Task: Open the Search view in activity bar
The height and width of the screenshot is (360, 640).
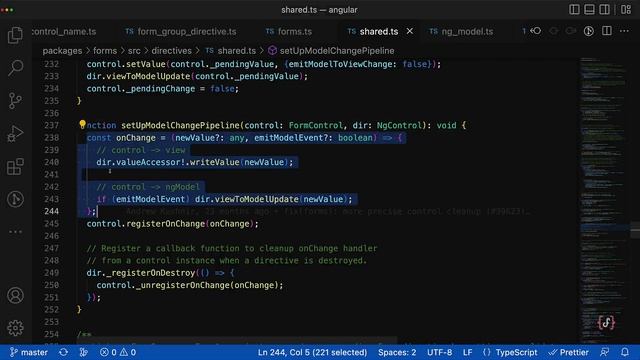Action: [x=15, y=68]
